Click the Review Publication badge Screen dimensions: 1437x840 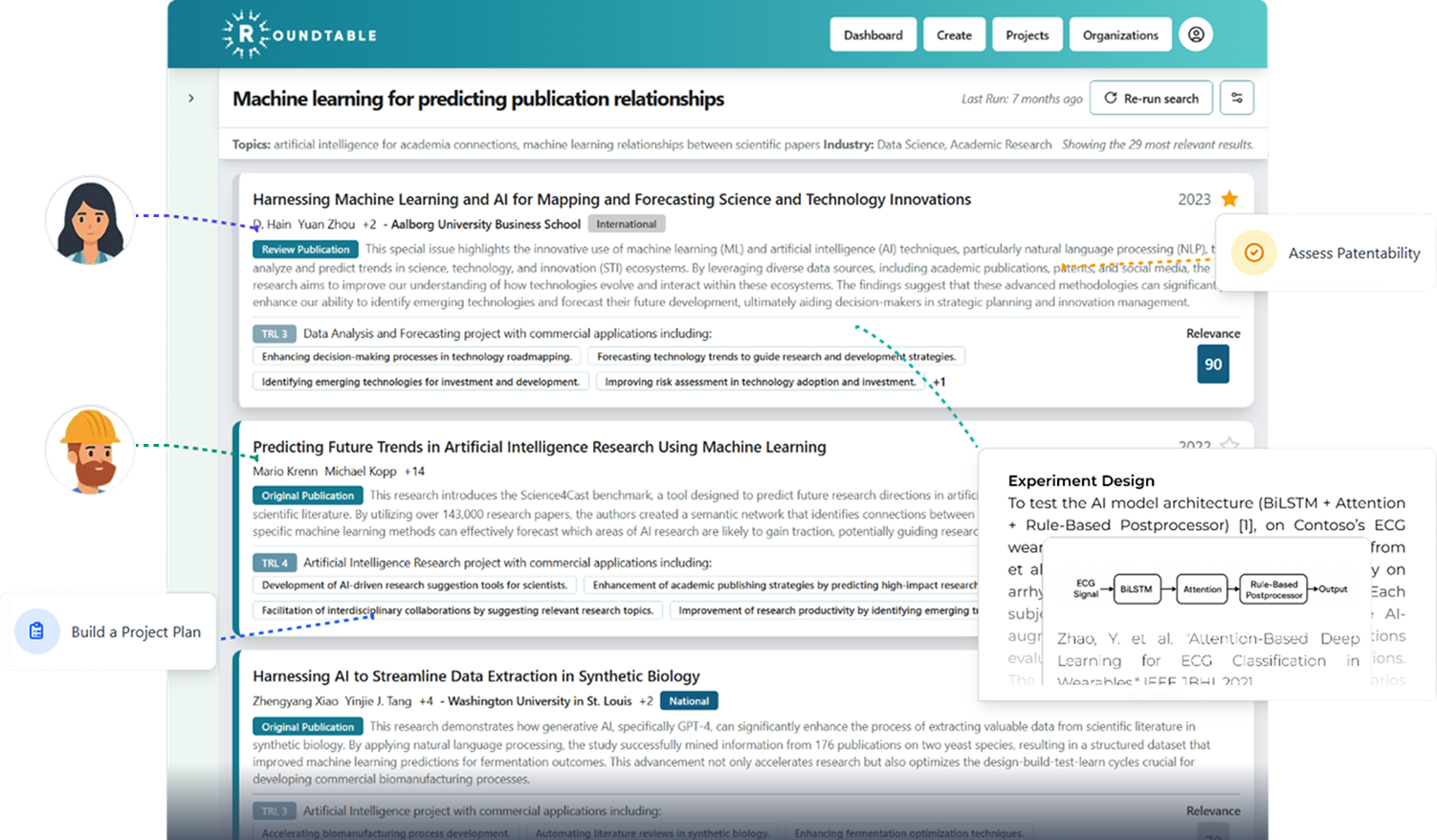(x=305, y=250)
